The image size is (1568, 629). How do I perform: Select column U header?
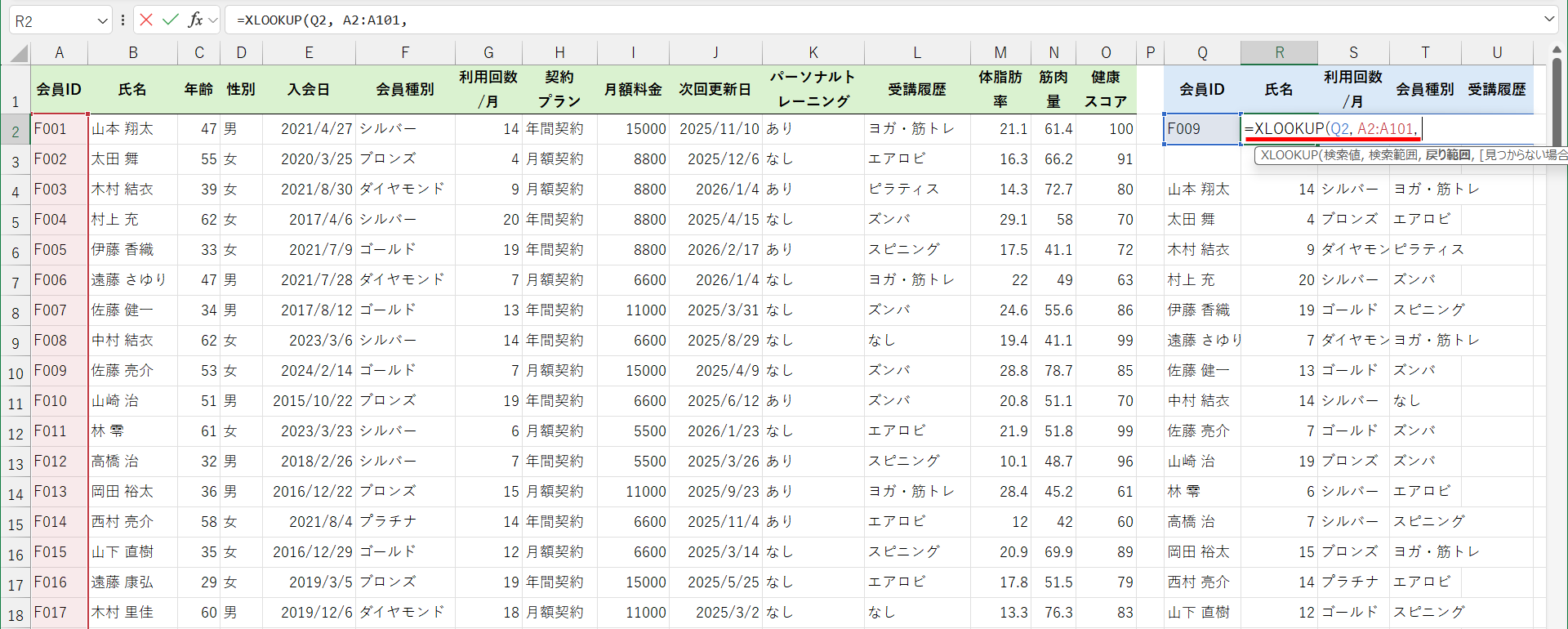tap(1497, 53)
